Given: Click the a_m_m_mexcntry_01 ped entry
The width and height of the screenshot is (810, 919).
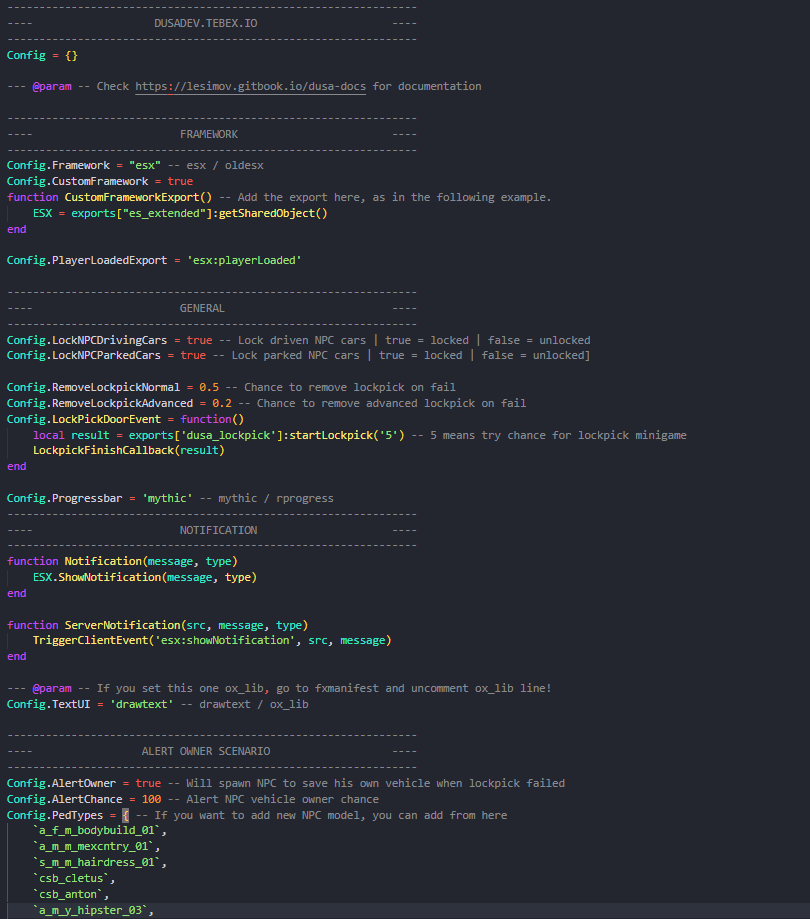Looking at the screenshot, I should (93, 847).
